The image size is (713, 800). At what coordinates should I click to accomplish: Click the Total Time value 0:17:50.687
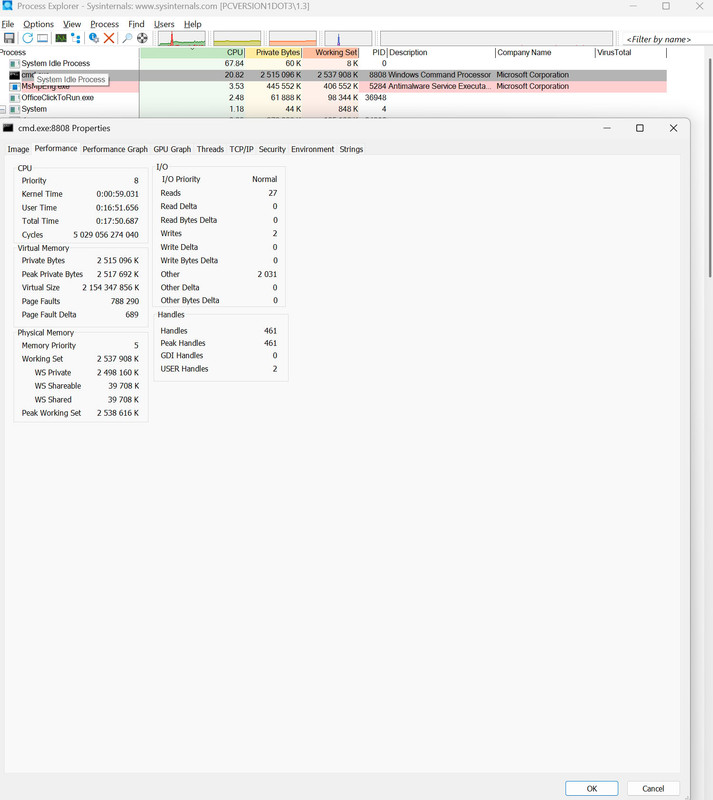point(117,221)
